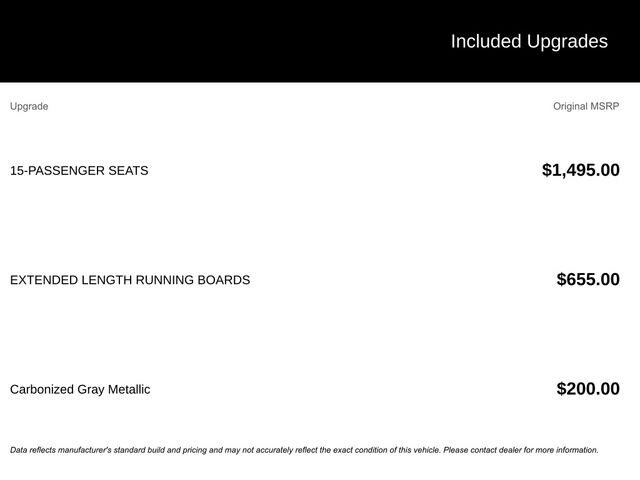Screen dimensions: 640x480
Task: Click the word 'Included' in the header
Action: point(485,41)
